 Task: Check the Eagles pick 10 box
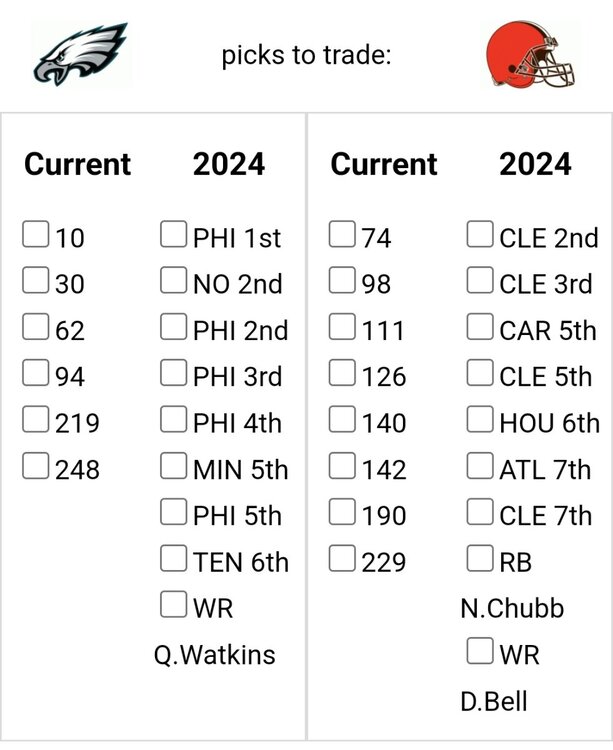pos(36,236)
